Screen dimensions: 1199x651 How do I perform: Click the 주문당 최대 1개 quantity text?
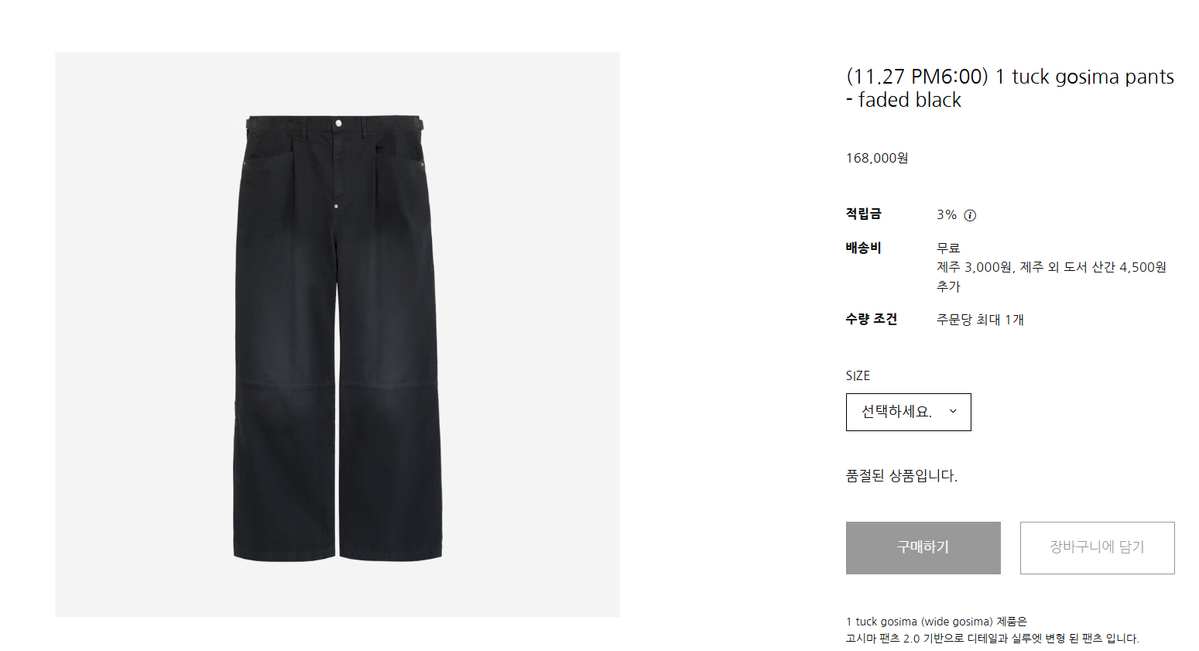980,320
